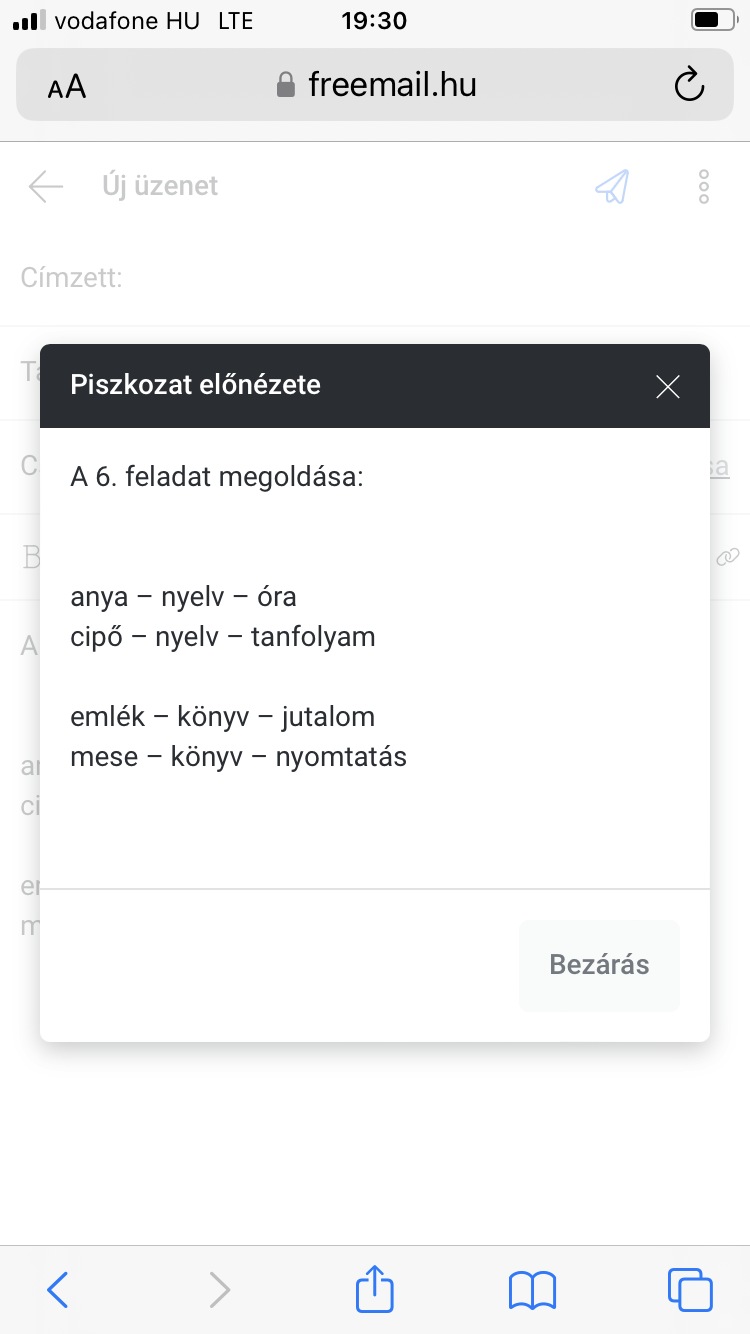Screen dimensions: 750x1334
Task: Tap the Safari AA text size button
Action: pos(67,86)
